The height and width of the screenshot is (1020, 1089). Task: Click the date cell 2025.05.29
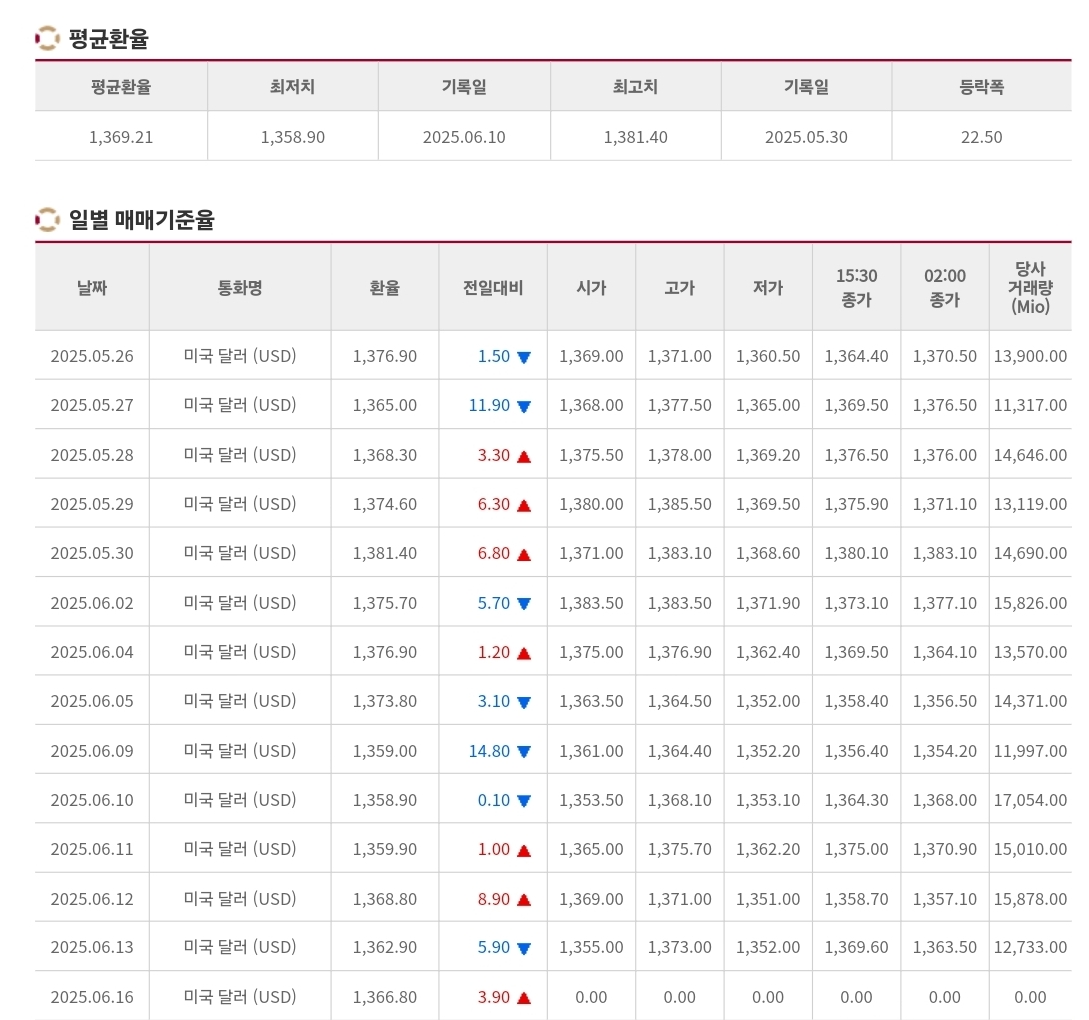click(92, 504)
